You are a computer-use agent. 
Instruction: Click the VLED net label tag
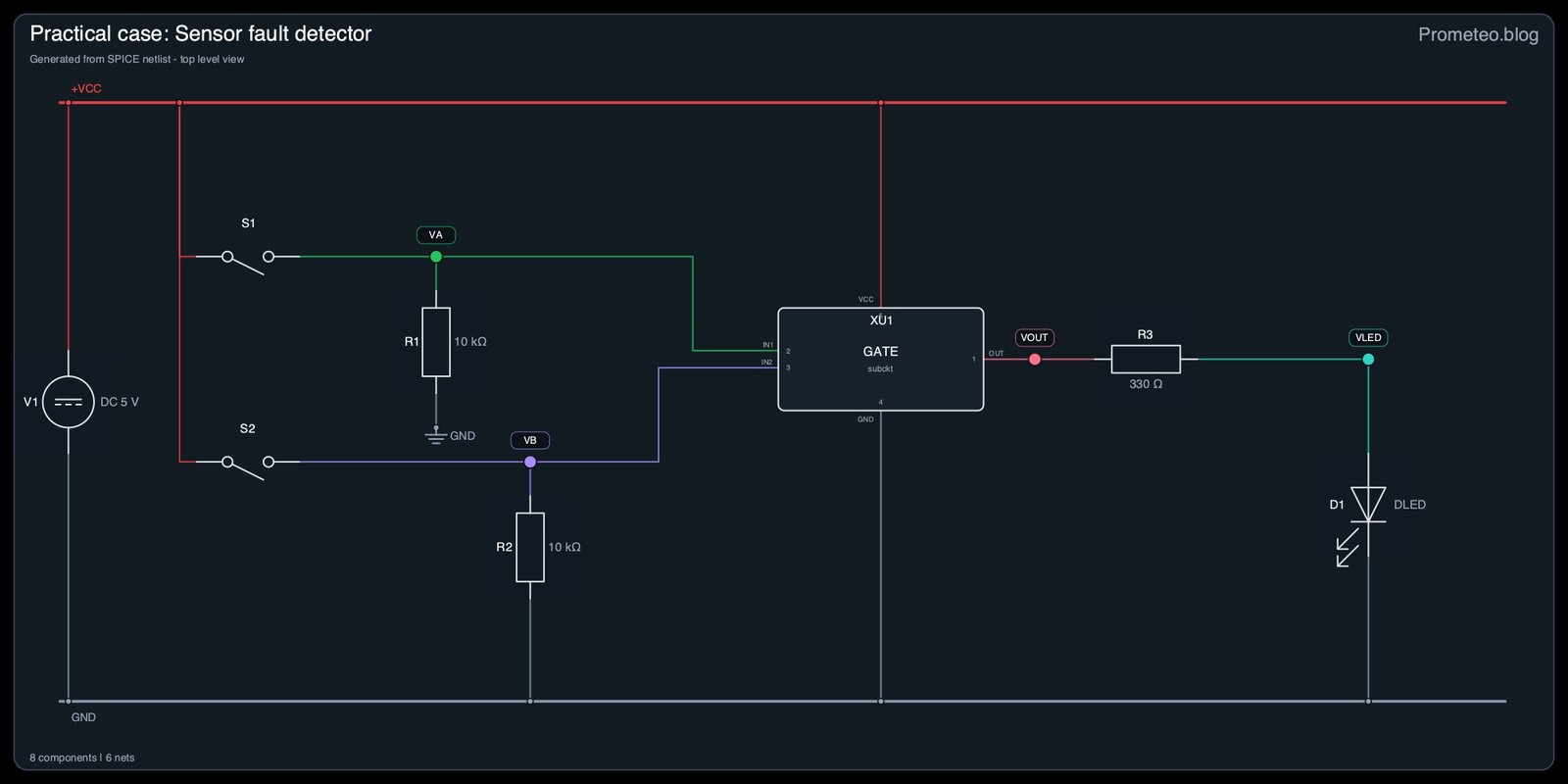1368,337
